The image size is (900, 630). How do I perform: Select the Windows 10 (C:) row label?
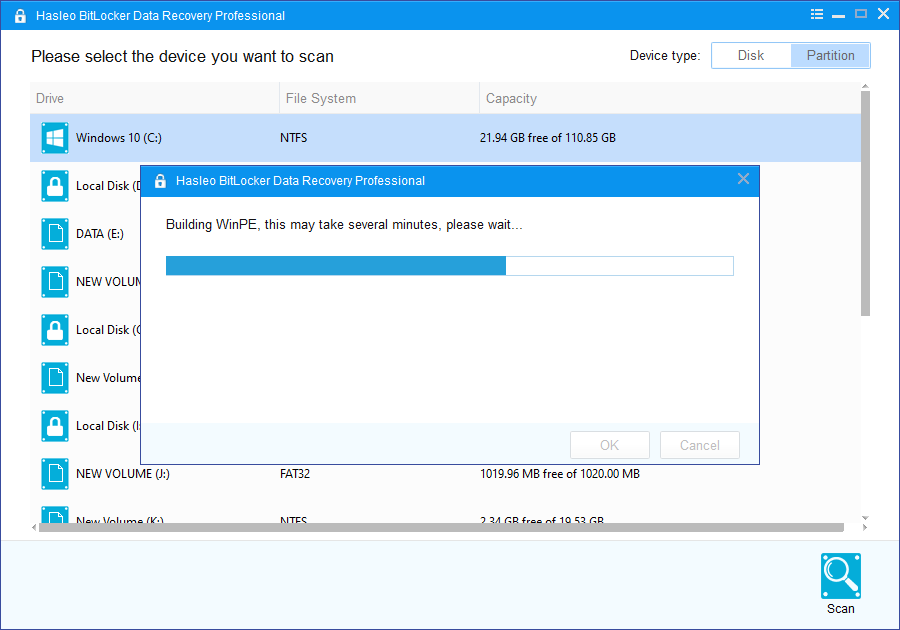(119, 138)
